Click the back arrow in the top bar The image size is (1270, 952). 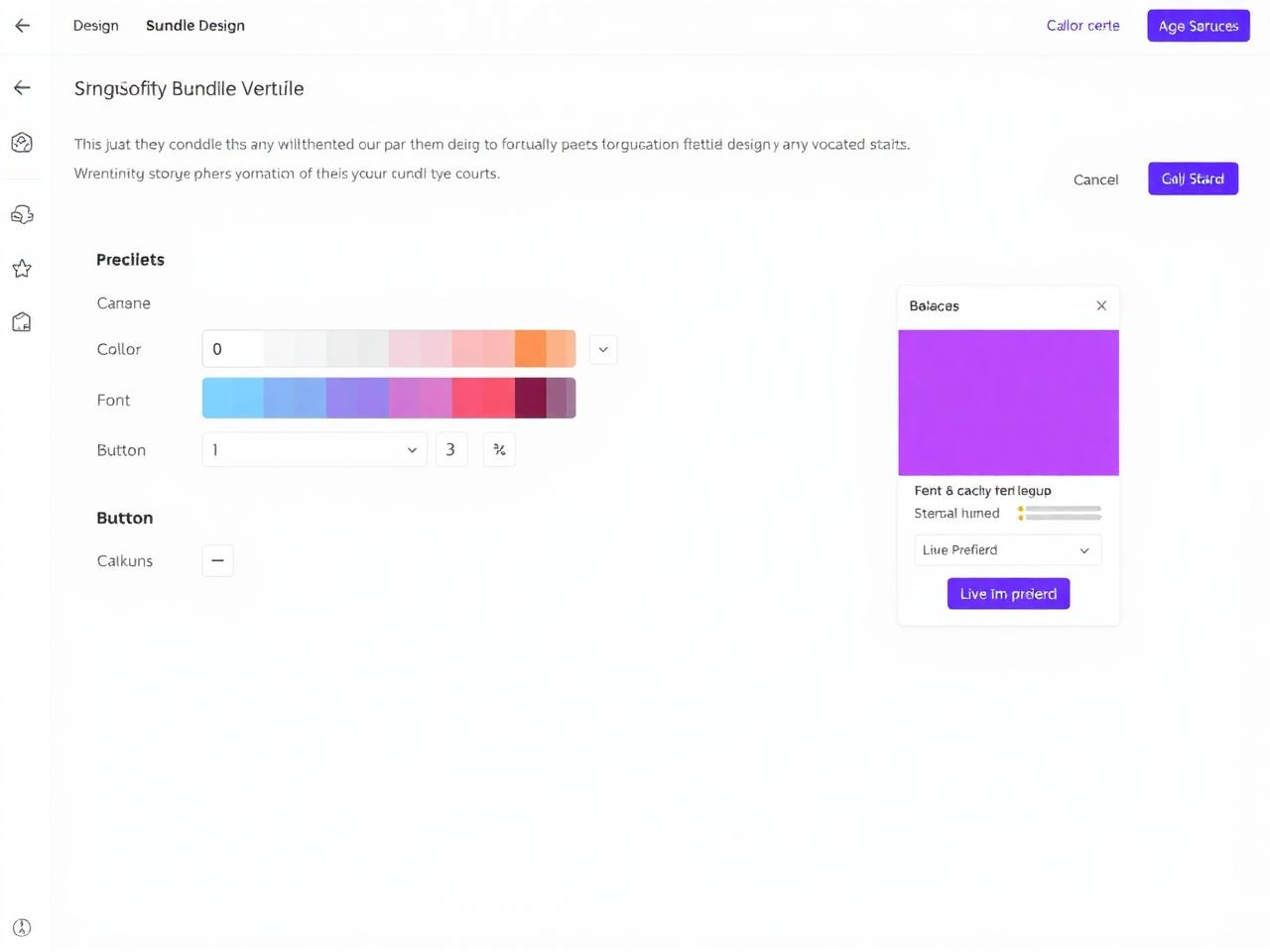pos(22,26)
